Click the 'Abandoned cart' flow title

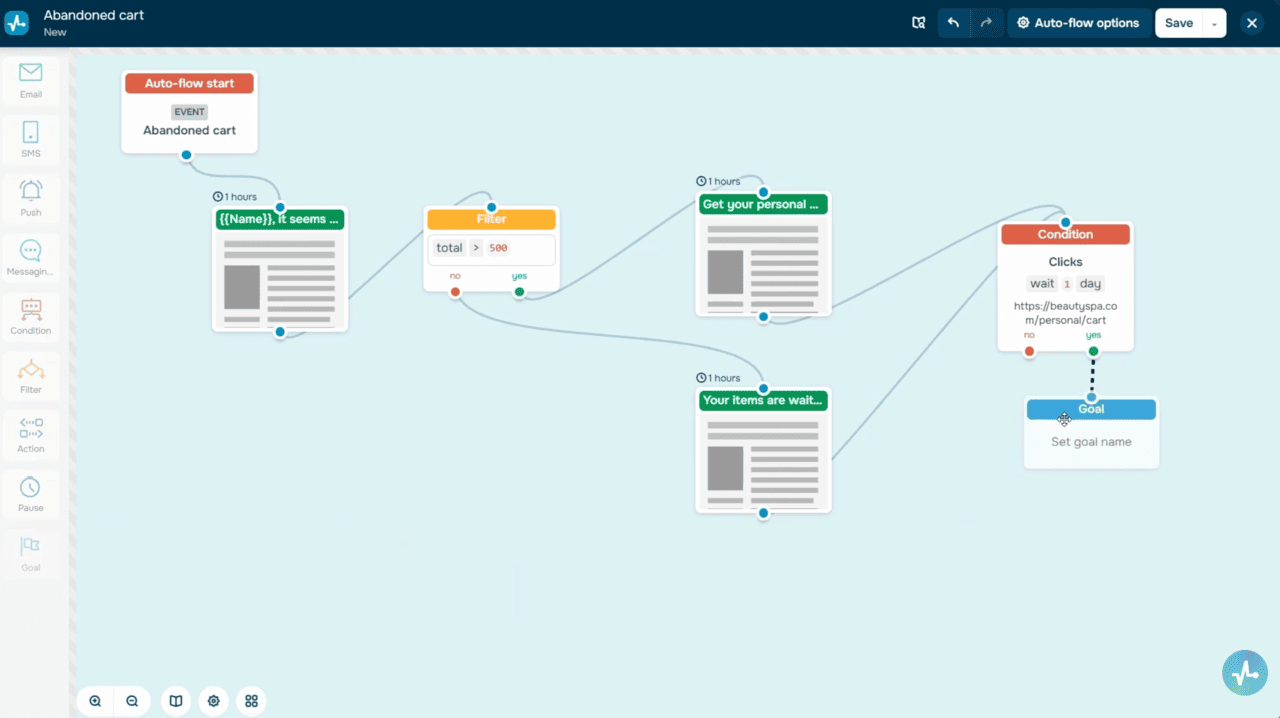(94, 15)
